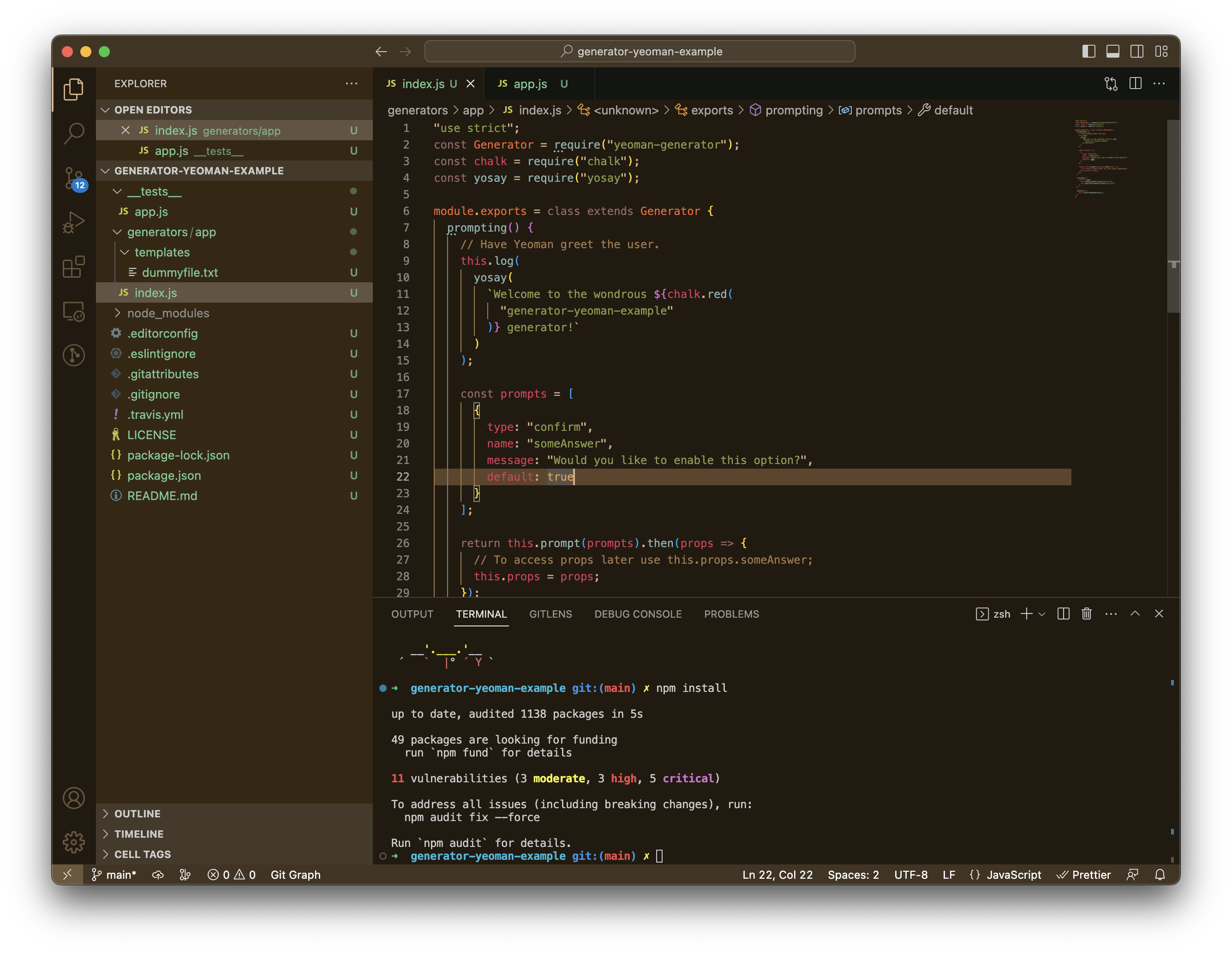This screenshot has width=1232, height=953.
Task: Open the Manage gear icon
Action: pos(73,842)
